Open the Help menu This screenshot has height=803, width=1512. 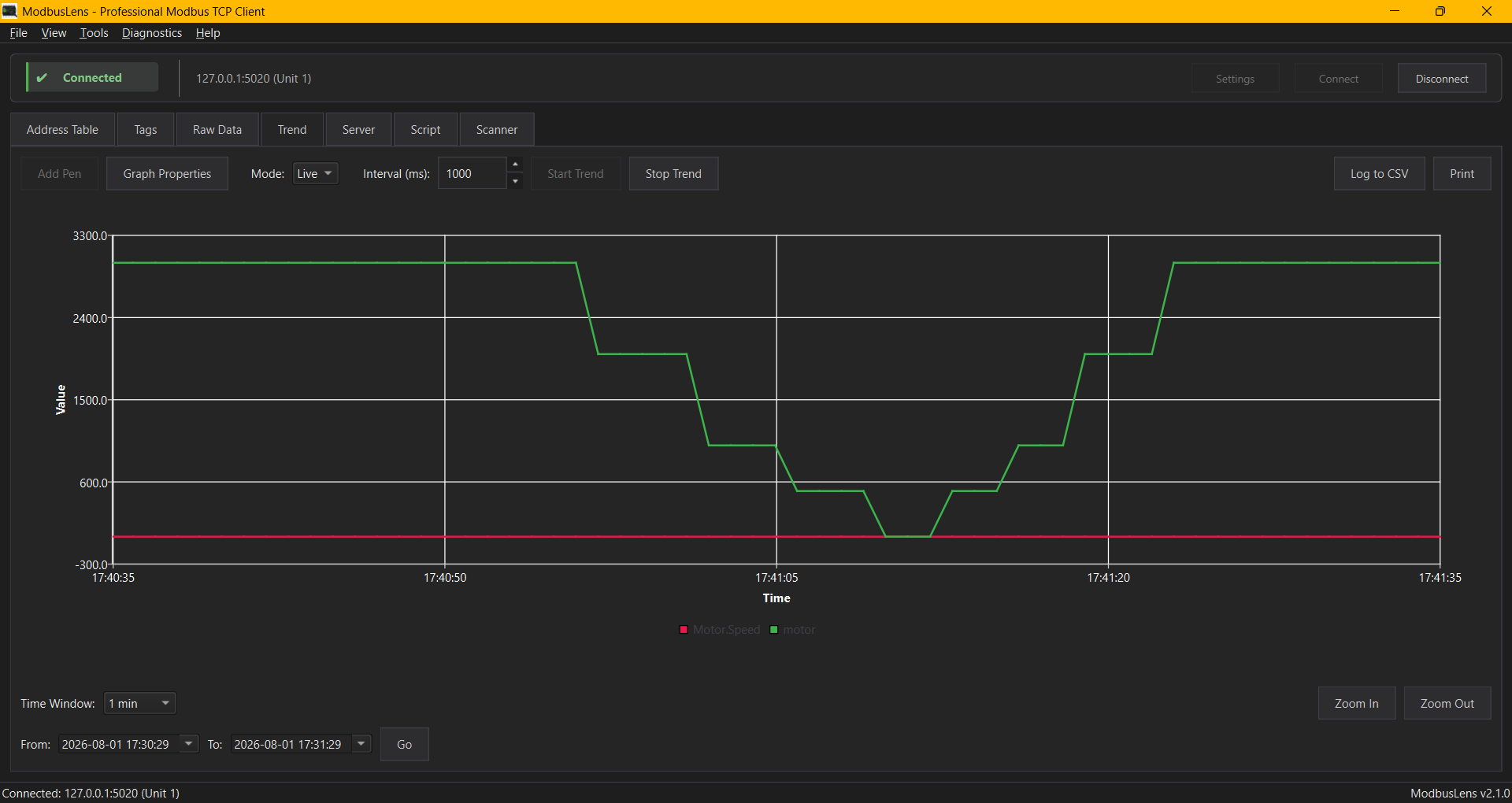(x=208, y=33)
